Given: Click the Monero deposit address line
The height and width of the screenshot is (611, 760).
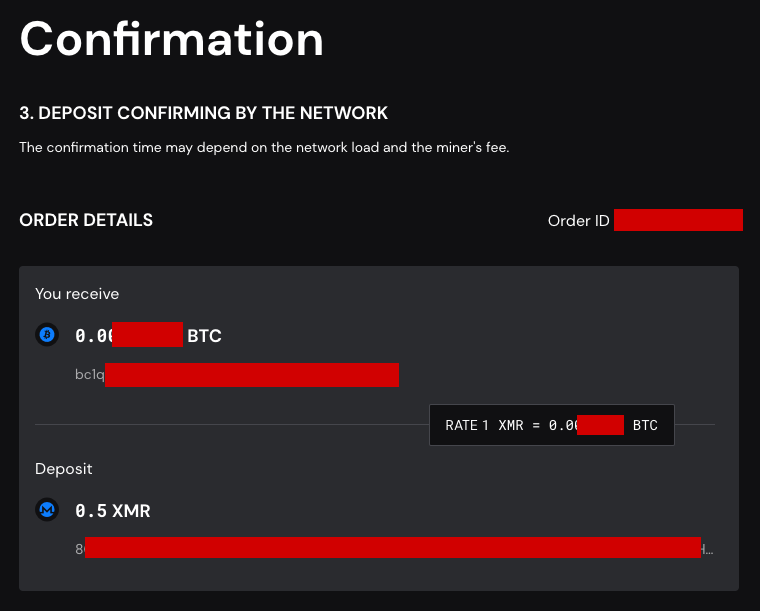Looking at the screenshot, I should point(394,548).
